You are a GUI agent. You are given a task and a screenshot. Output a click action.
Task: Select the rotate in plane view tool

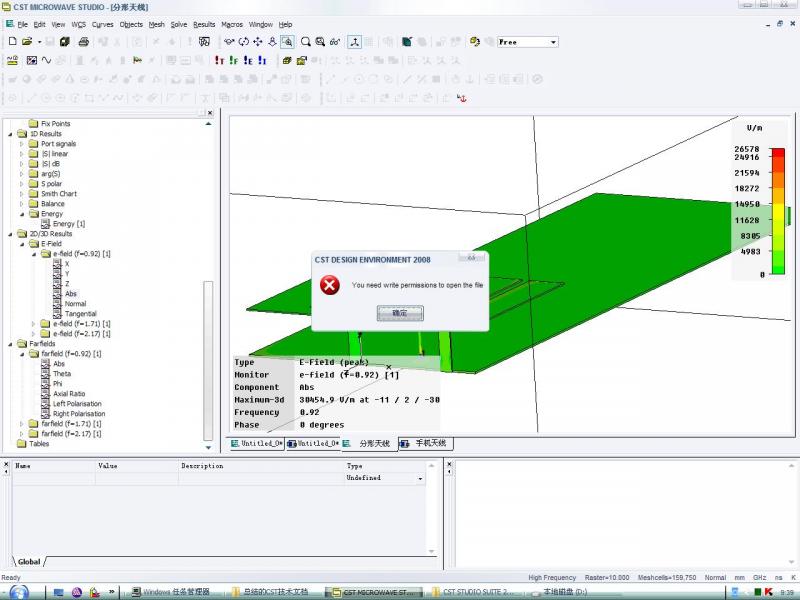(243, 42)
